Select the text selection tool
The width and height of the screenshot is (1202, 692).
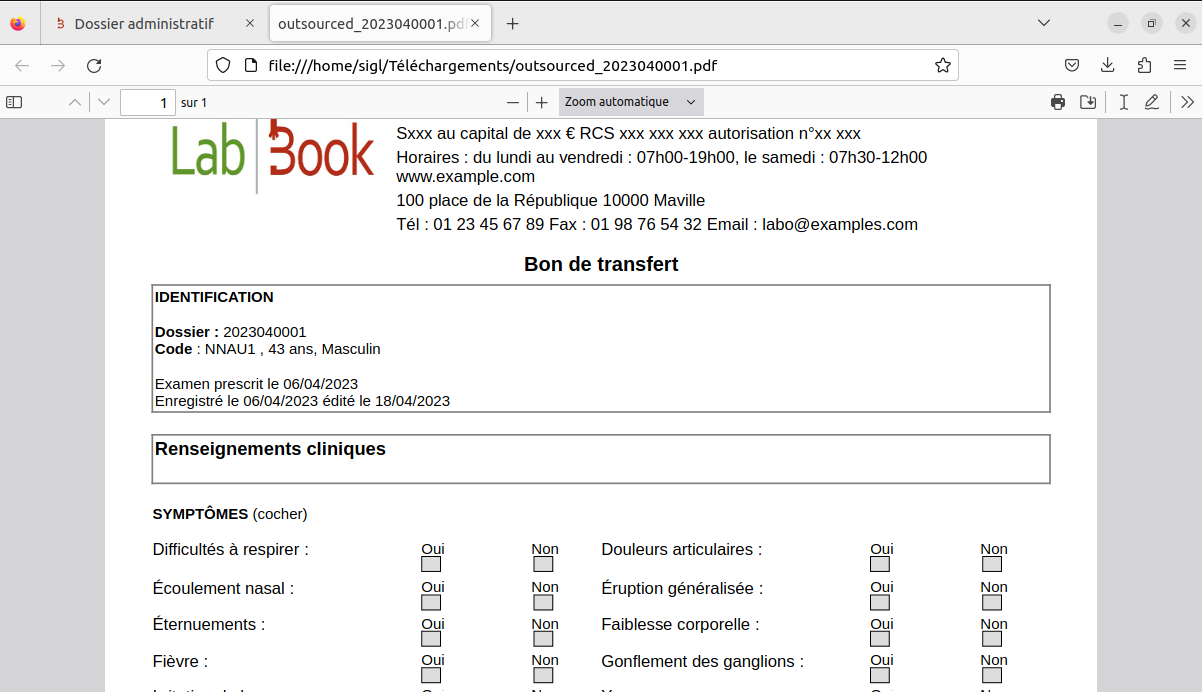(x=1125, y=101)
